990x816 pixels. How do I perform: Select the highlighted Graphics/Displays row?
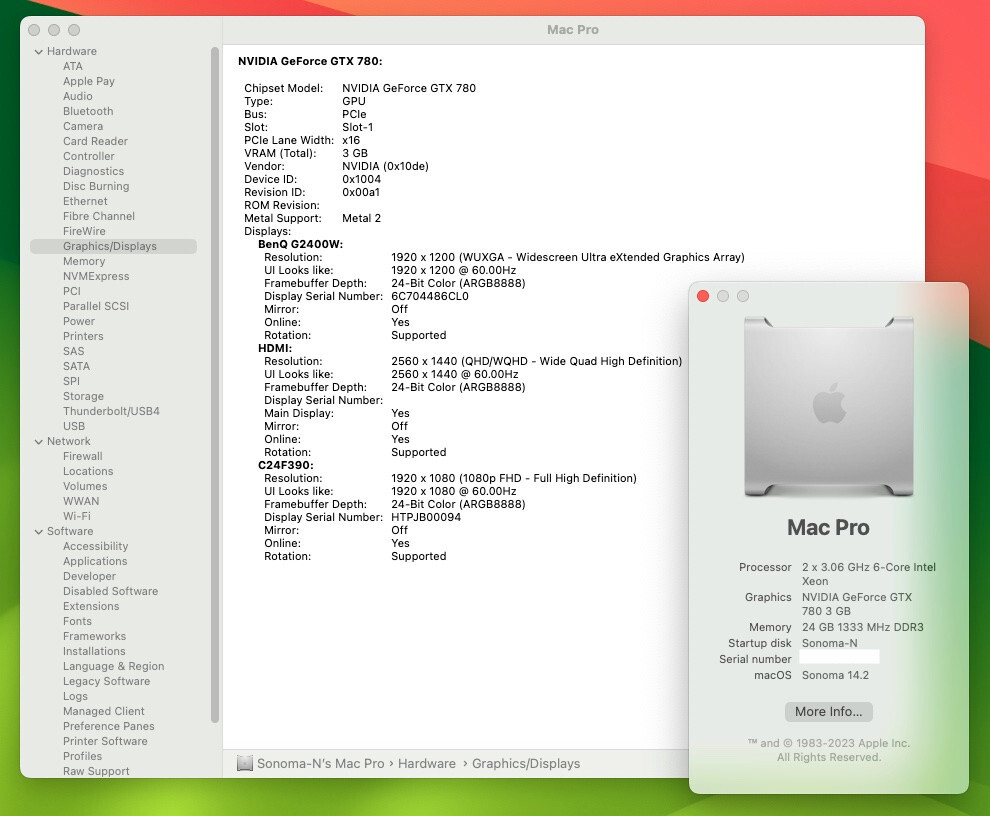pyautogui.click(x=114, y=246)
